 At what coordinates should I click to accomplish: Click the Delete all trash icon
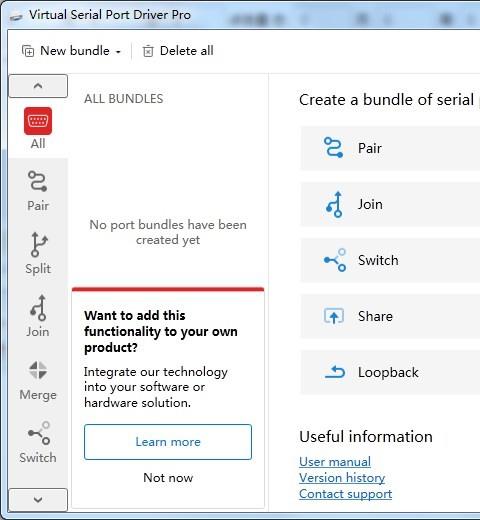pyautogui.click(x=148, y=51)
